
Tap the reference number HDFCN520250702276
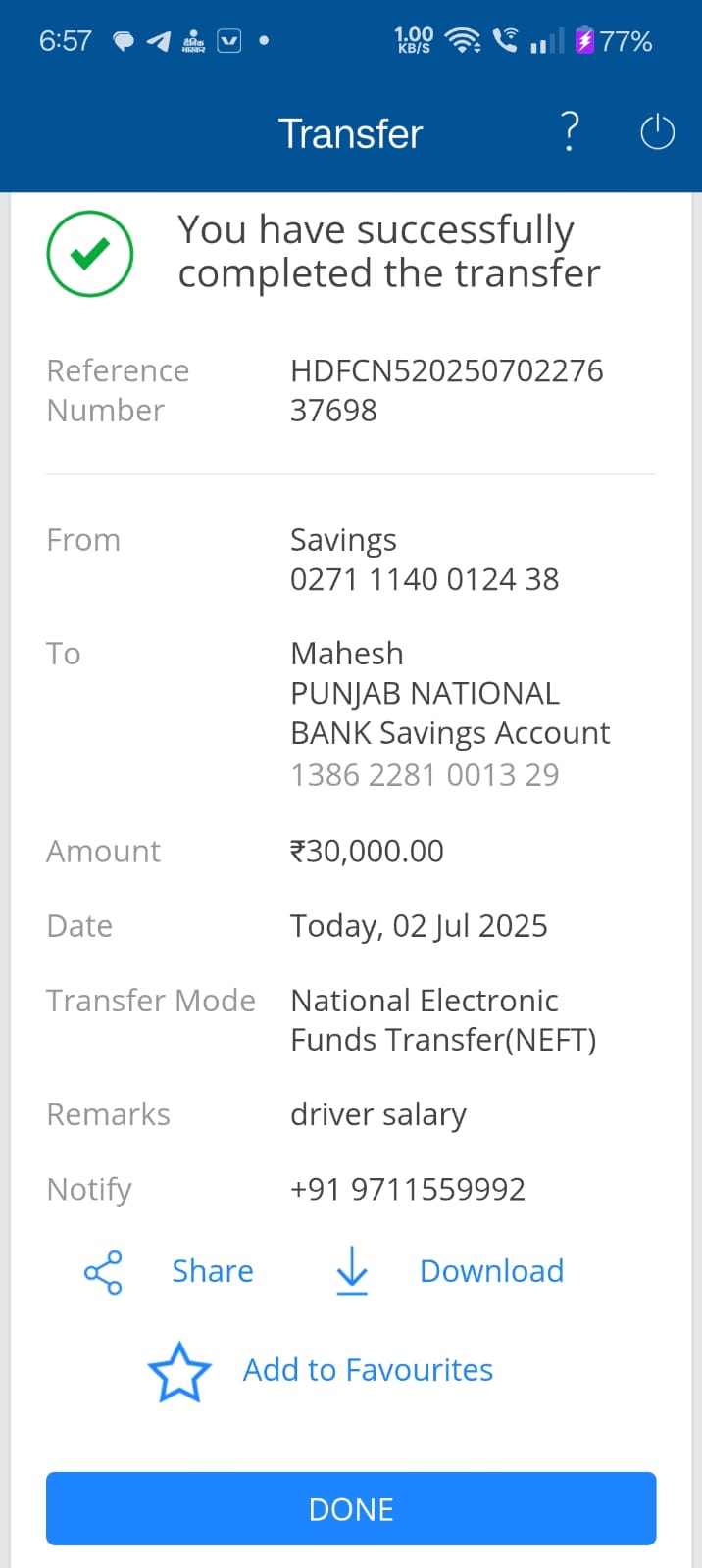tap(446, 371)
